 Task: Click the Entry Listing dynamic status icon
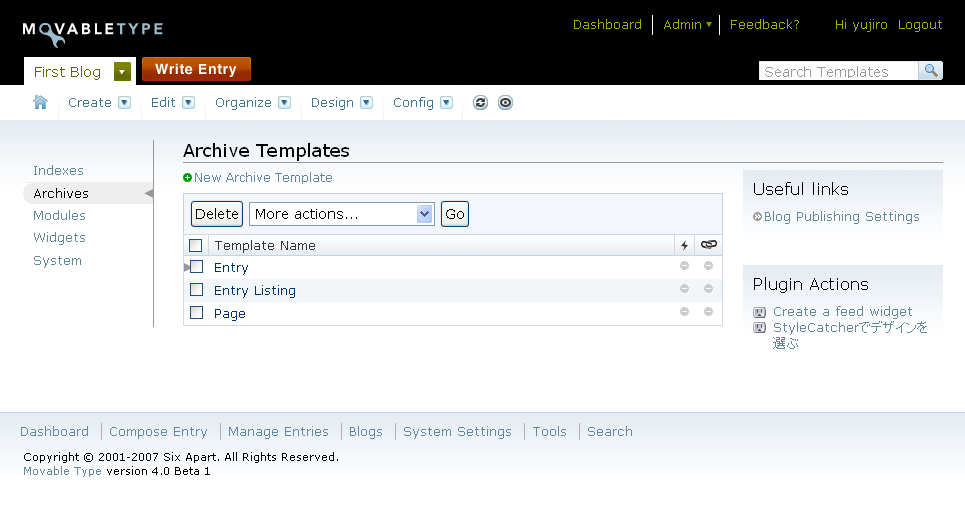click(684, 289)
